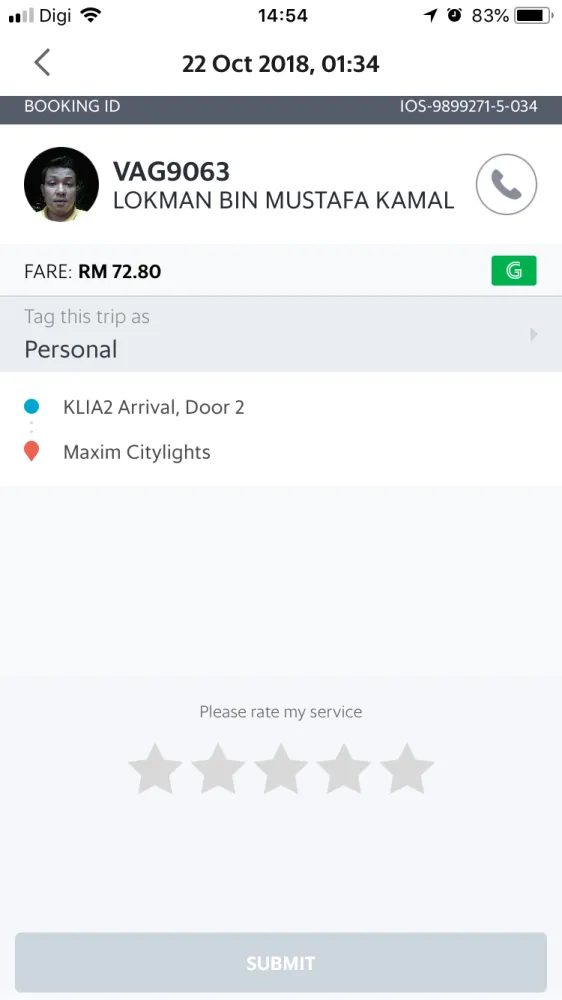Tap the battery icon in the status bar
This screenshot has width=562, height=1000.
tap(535, 15)
